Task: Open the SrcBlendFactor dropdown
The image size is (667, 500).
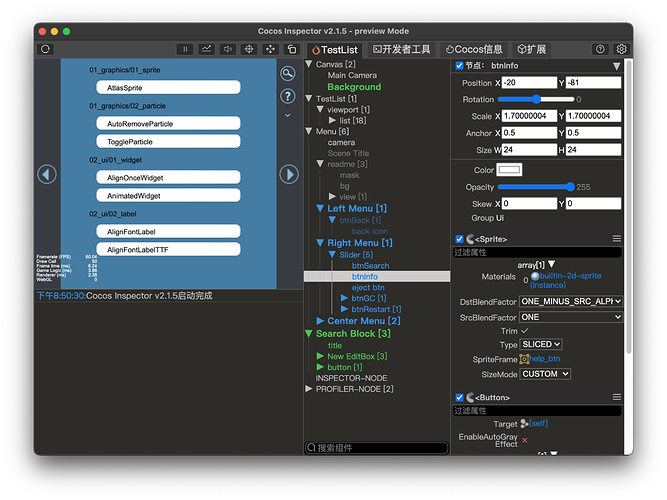Action: pyautogui.click(x=571, y=317)
